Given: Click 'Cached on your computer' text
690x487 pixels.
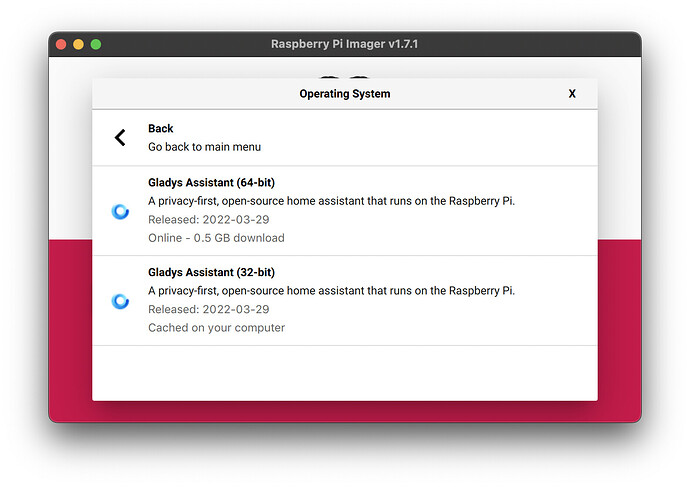Looking at the screenshot, I should pyautogui.click(x=217, y=328).
